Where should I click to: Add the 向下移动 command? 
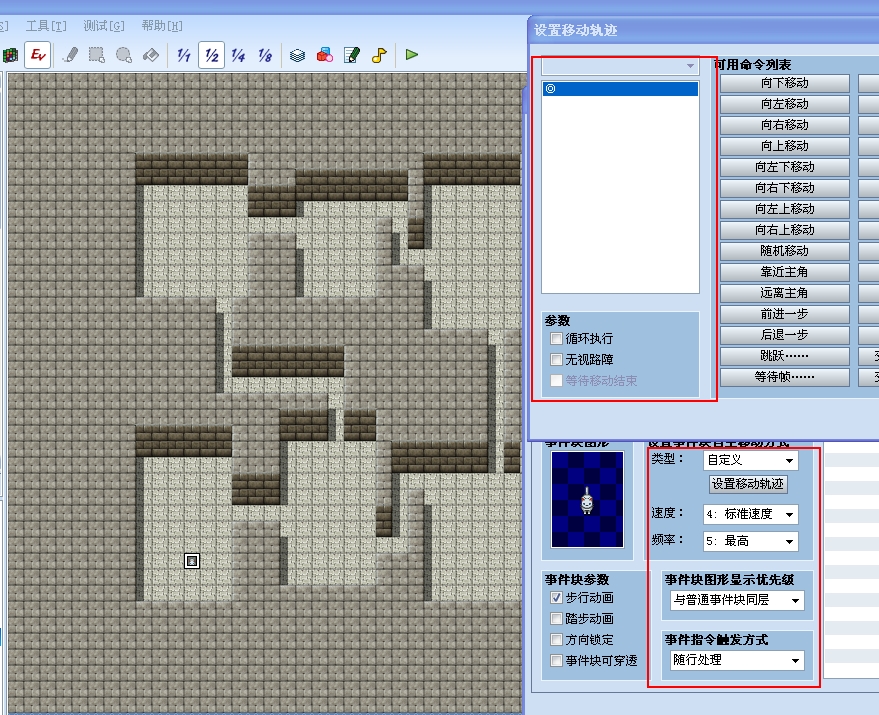pos(784,83)
